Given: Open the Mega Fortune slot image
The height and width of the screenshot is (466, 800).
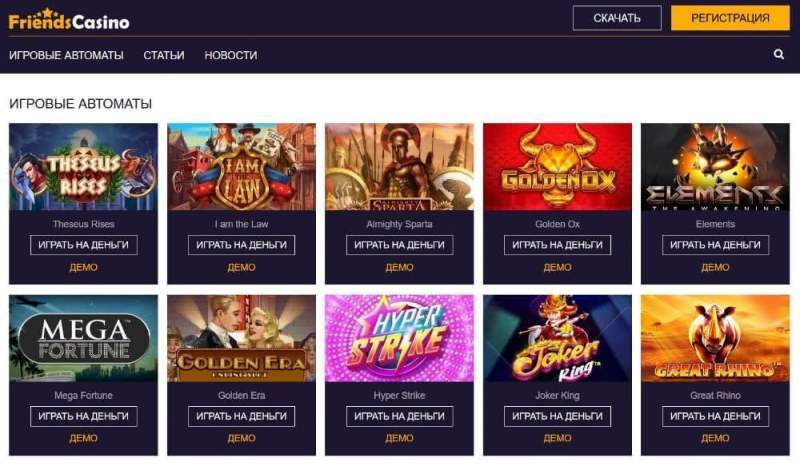Looking at the screenshot, I should tap(84, 338).
